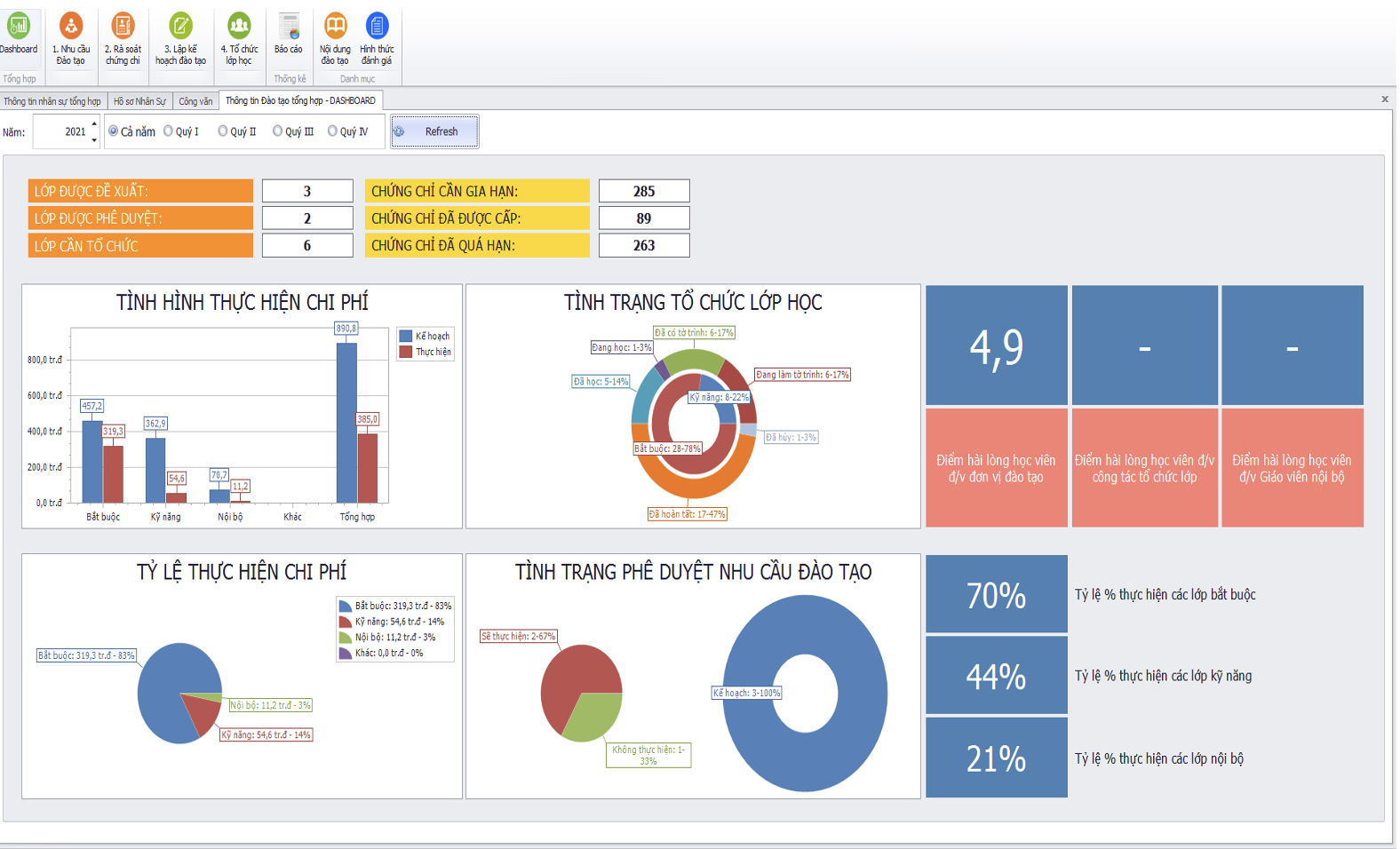Click the Refresh button
This screenshot has height=849, width=1400.
pos(434,131)
